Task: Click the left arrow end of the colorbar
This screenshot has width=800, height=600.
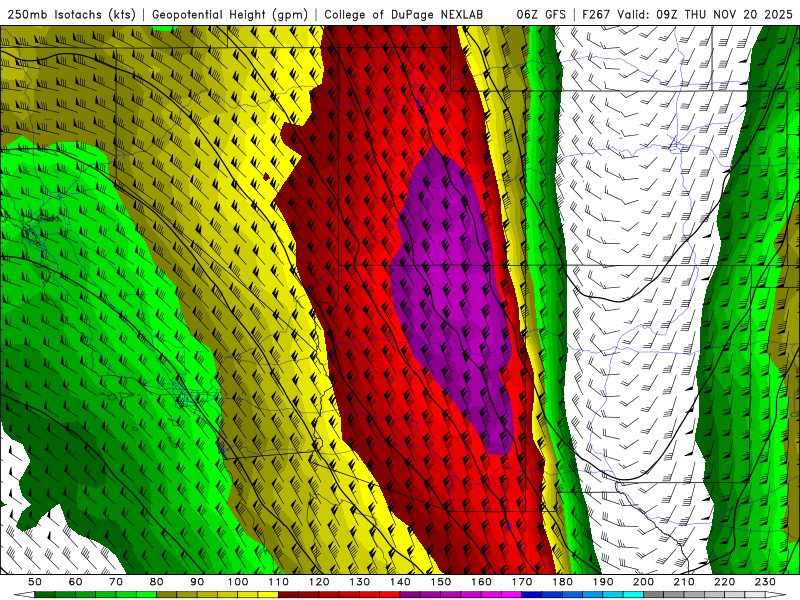Action: [24, 595]
